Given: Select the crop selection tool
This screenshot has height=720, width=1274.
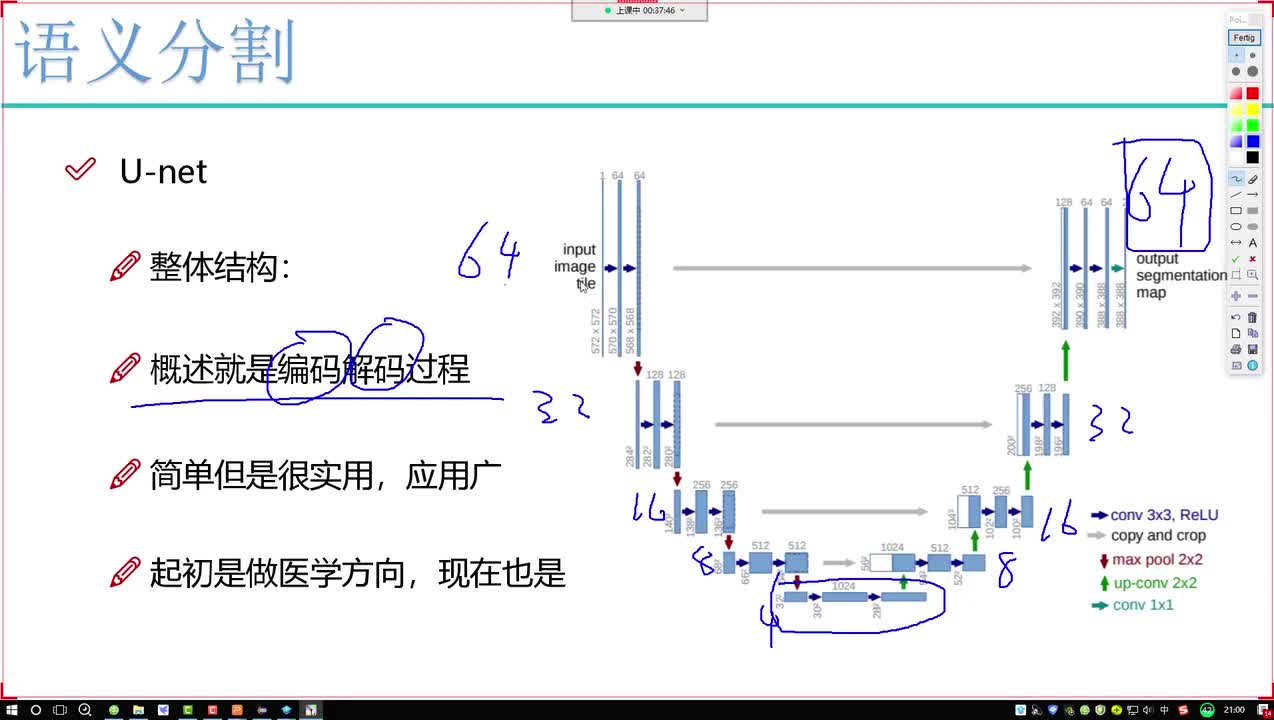Looking at the screenshot, I should [x=1236, y=274].
